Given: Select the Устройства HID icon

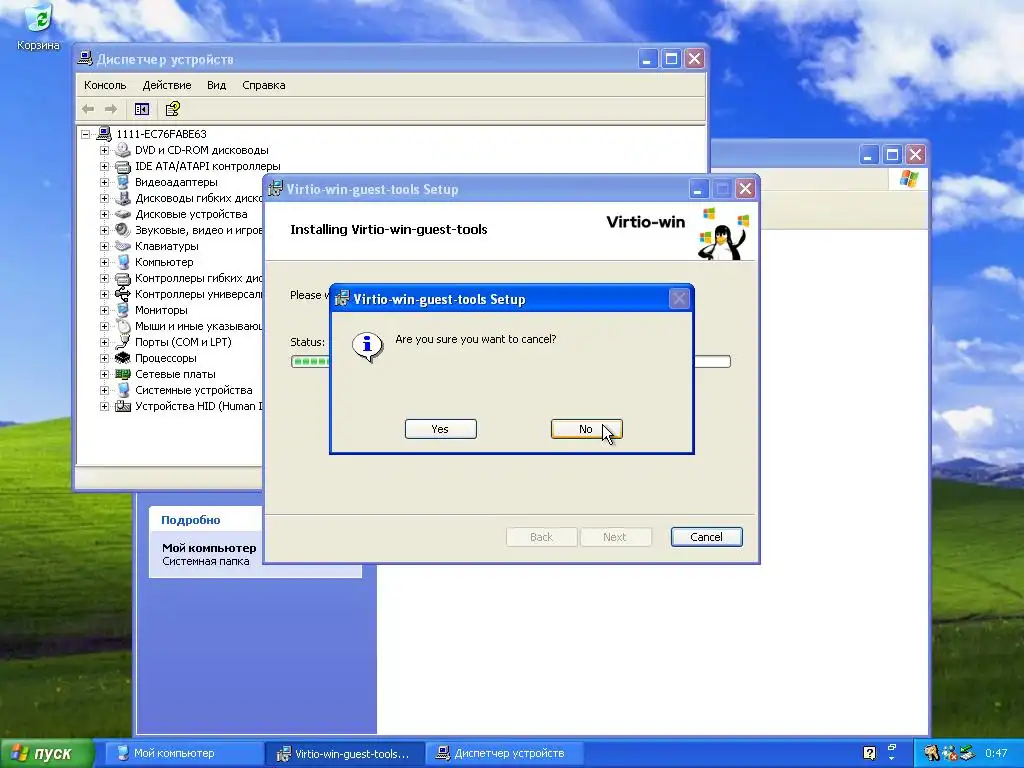Looking at the screenshot, I should coord(123,406).
